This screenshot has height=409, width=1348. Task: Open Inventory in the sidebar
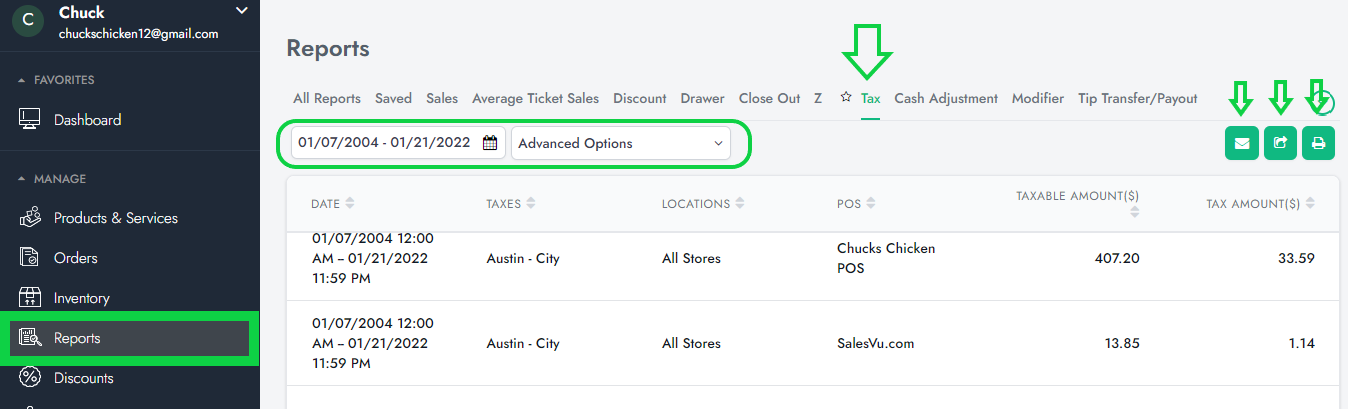coord(81,298)
